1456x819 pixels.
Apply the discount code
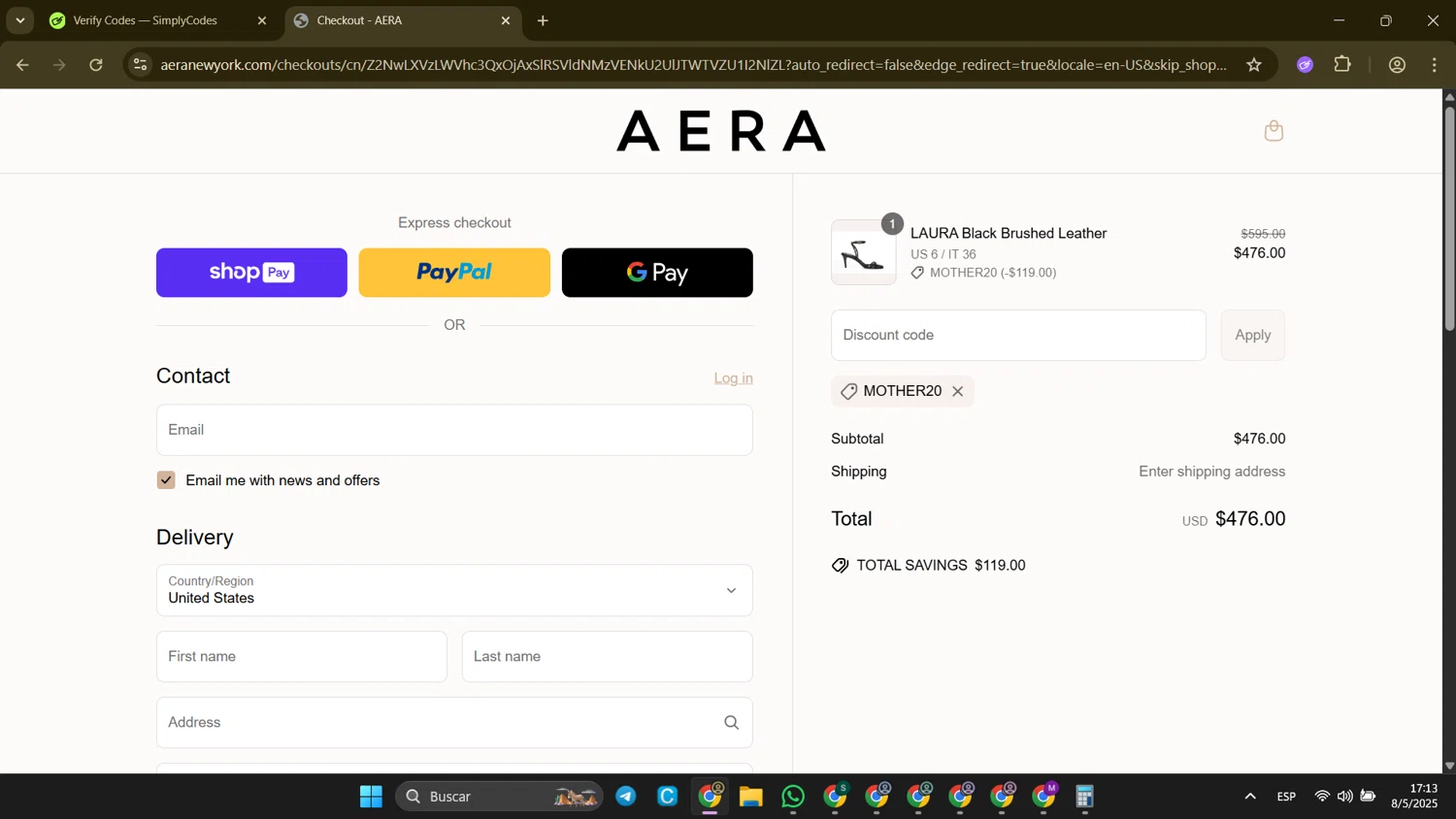coord(1252,335)
